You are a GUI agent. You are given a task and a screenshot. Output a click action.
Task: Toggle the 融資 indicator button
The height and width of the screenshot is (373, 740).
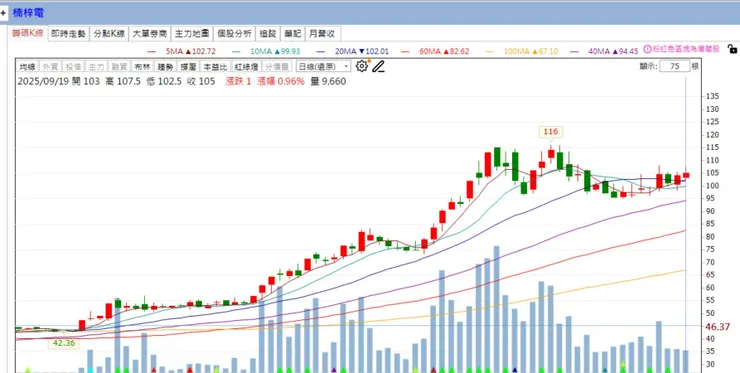119,67
